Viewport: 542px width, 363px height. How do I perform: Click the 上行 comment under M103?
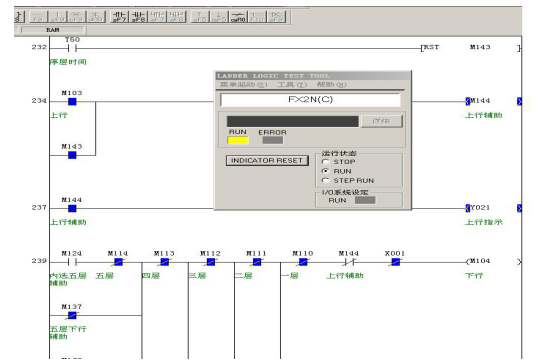59,115
